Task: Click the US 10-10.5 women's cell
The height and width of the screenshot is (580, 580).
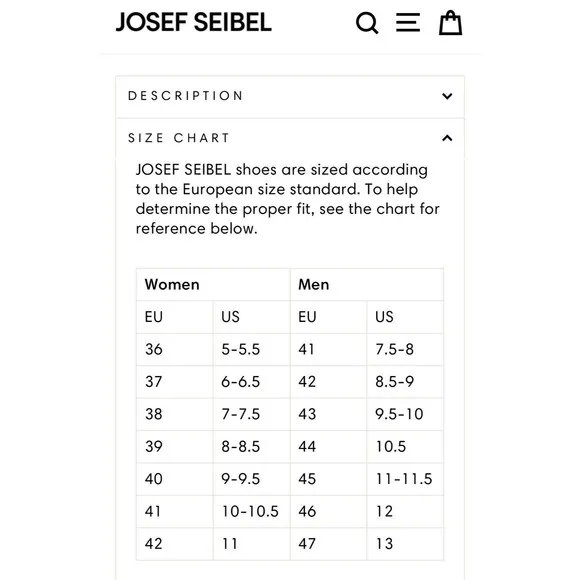Action: click(x=252, y=511)
